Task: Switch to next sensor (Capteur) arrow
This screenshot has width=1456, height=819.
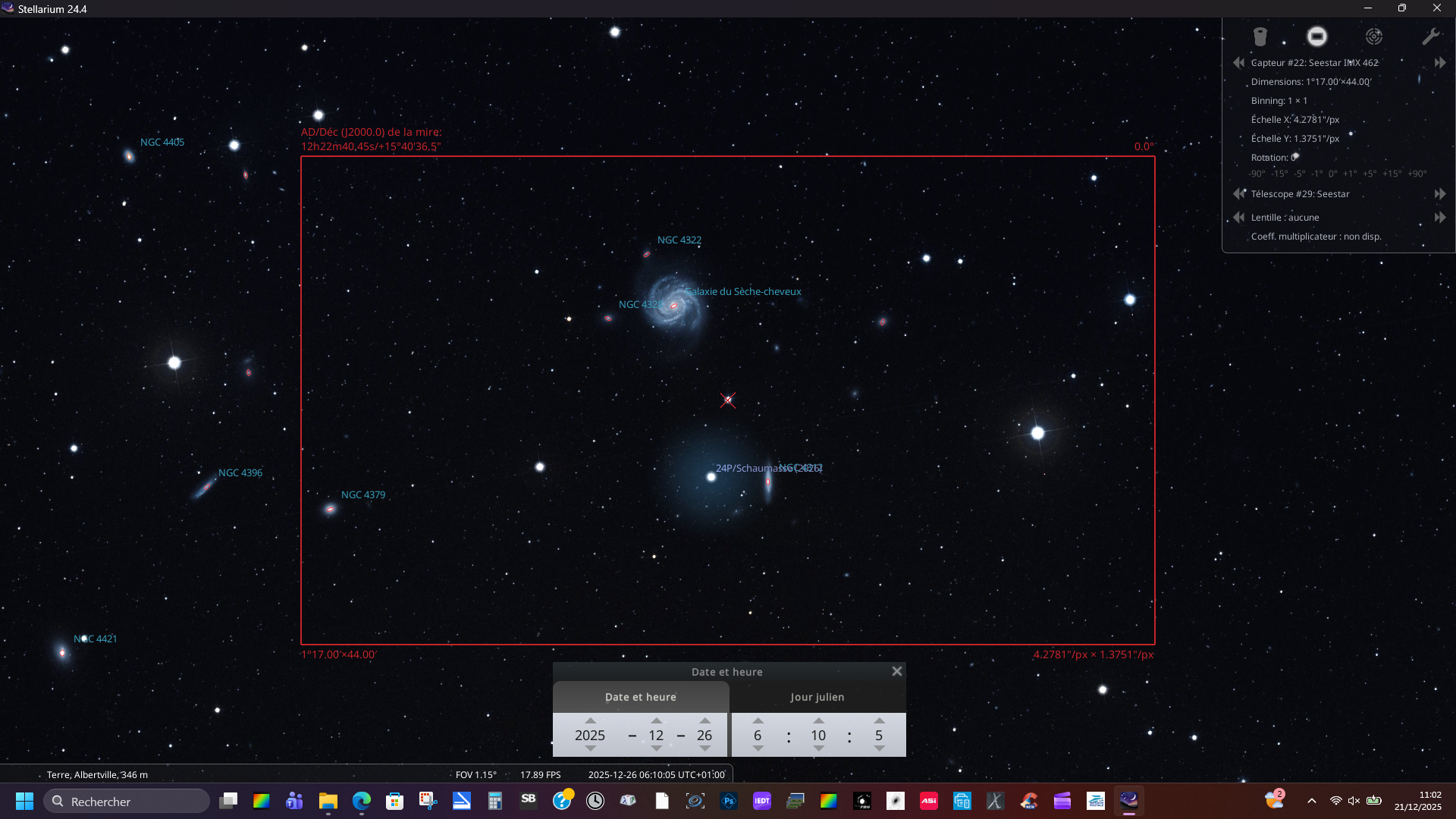Action: pyautogui.click(x=1439, y=63)
